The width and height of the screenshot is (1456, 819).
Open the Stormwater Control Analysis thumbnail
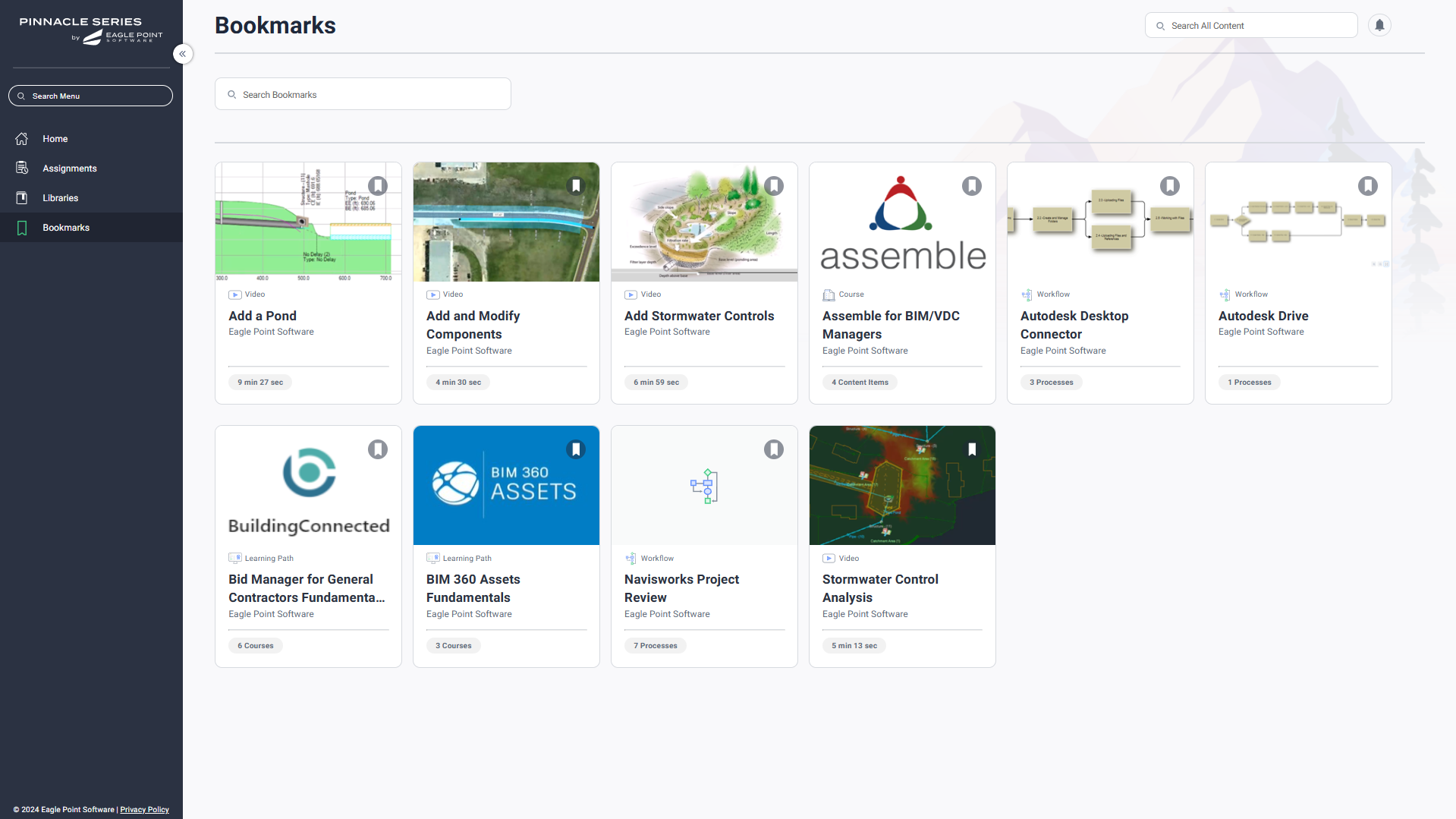click(x=902, y=485)
